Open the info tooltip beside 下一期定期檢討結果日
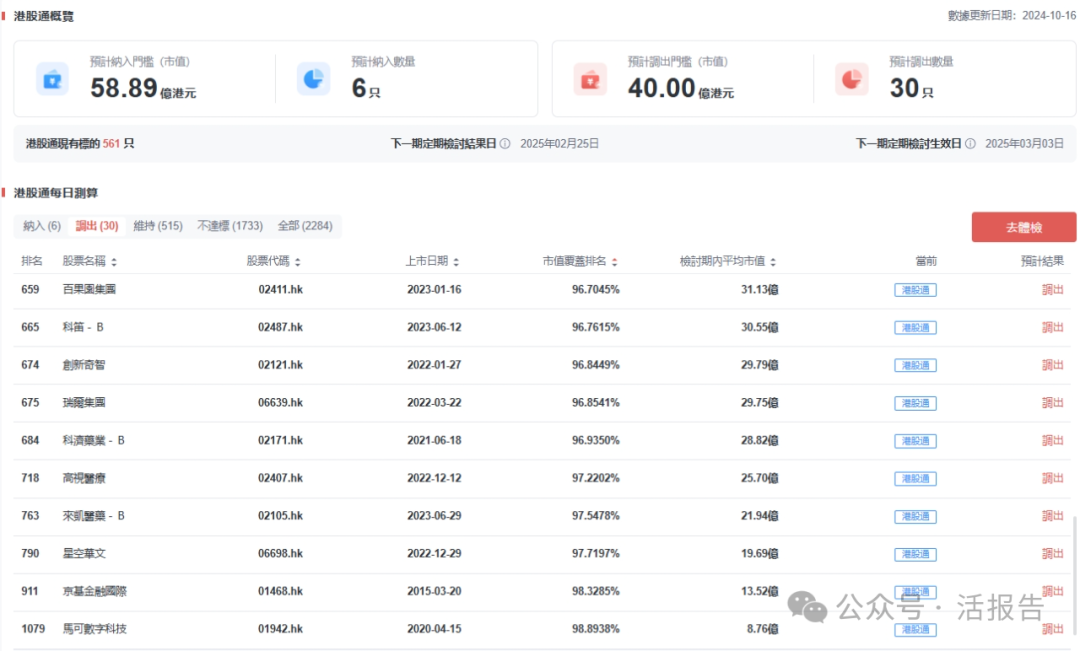This screenshot has height=651, width=1080. 507,143
